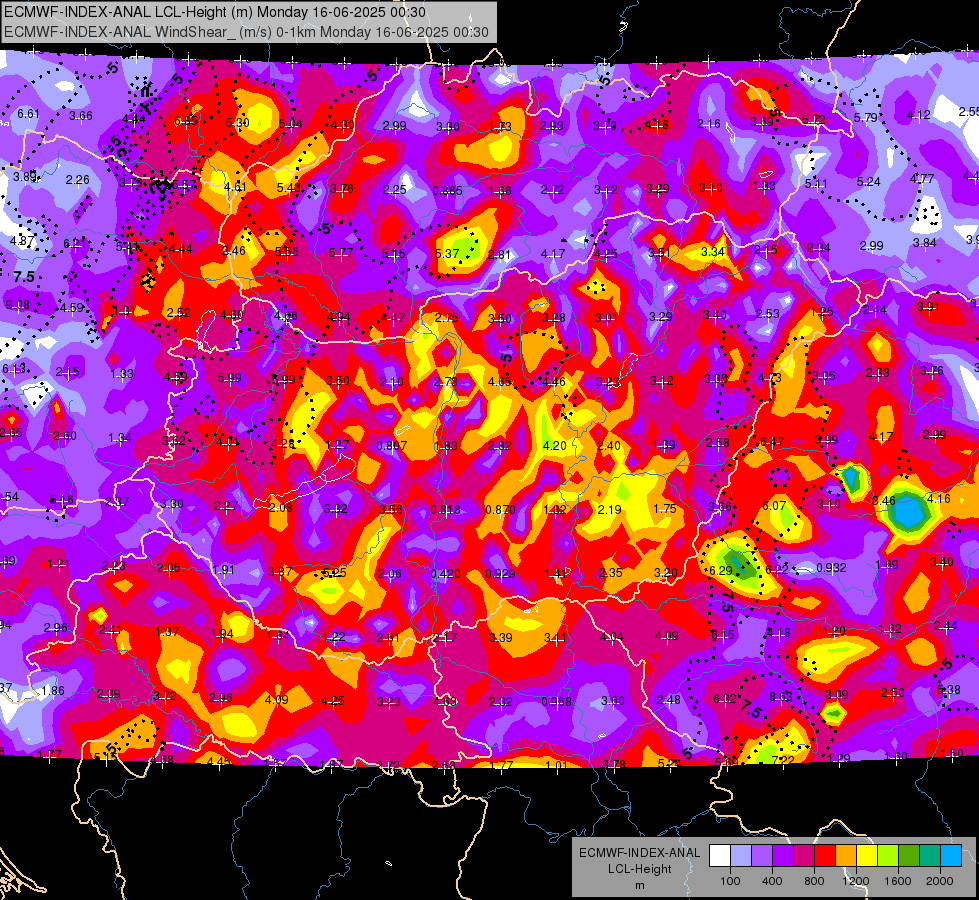
Task: Click the wind shear value 2.19
Action: tap(609, 510)
